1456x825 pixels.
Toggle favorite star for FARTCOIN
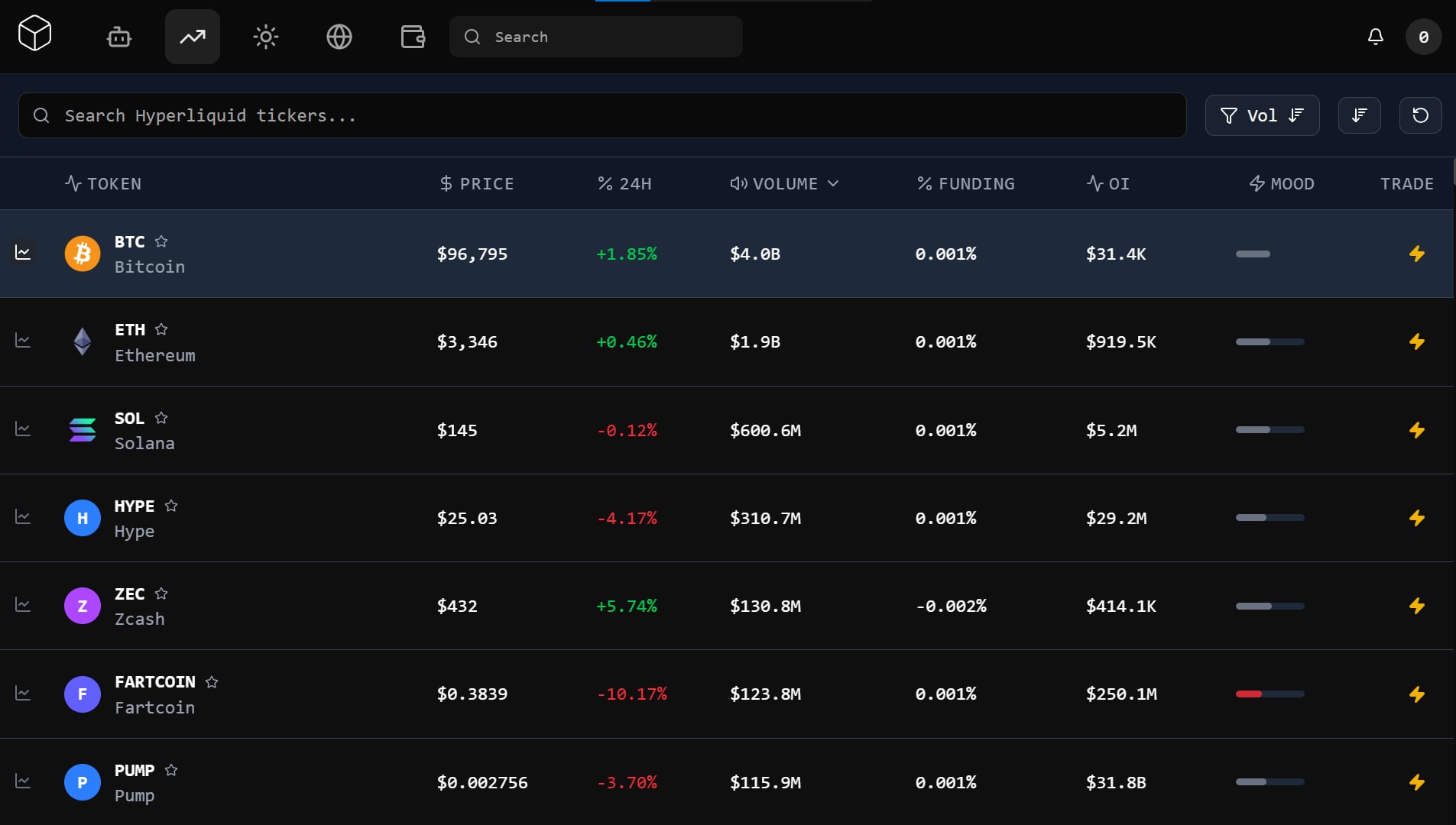[212, 682]
